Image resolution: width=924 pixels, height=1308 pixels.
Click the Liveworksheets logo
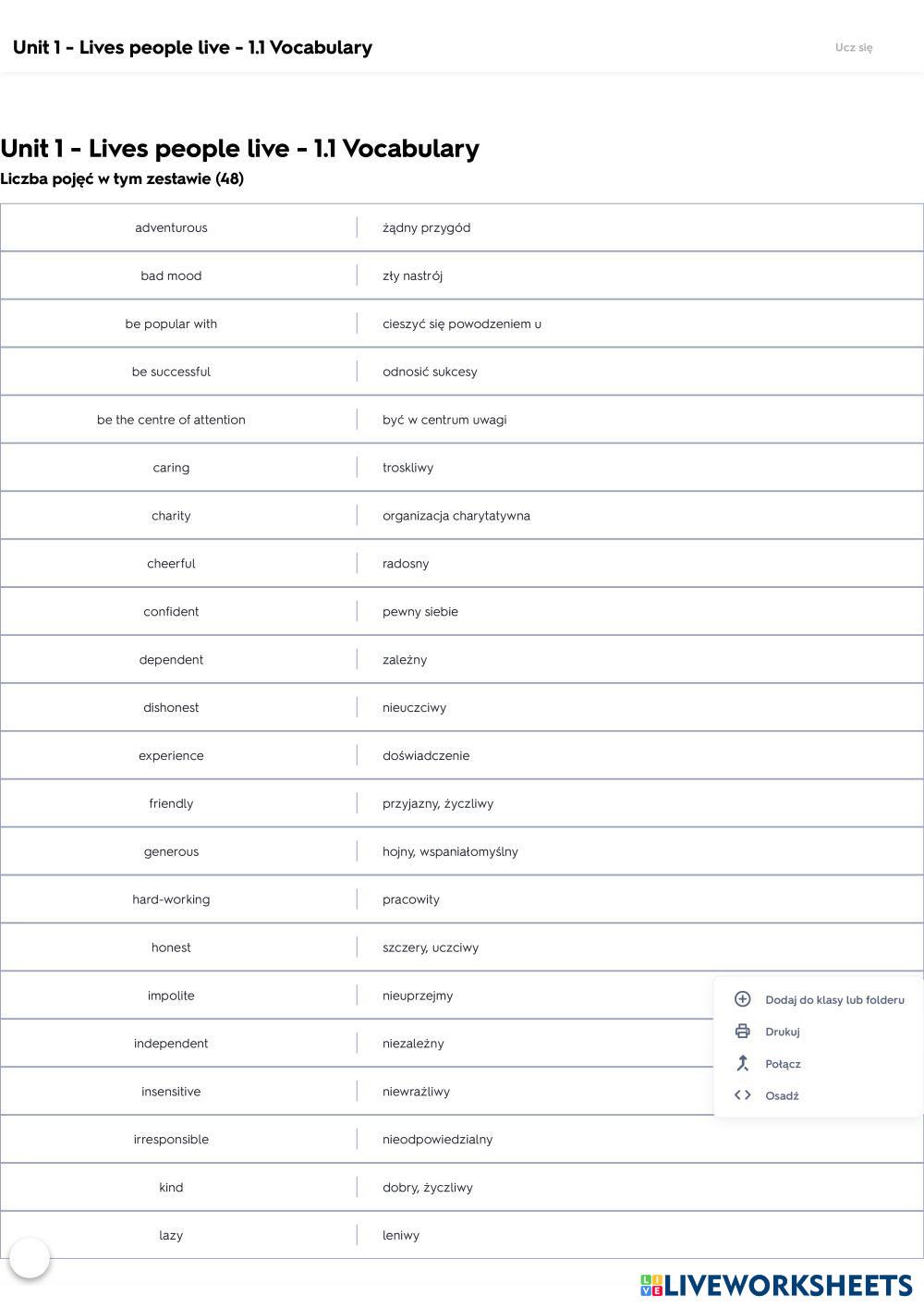pyautogui.click(x=776, y=1286)
